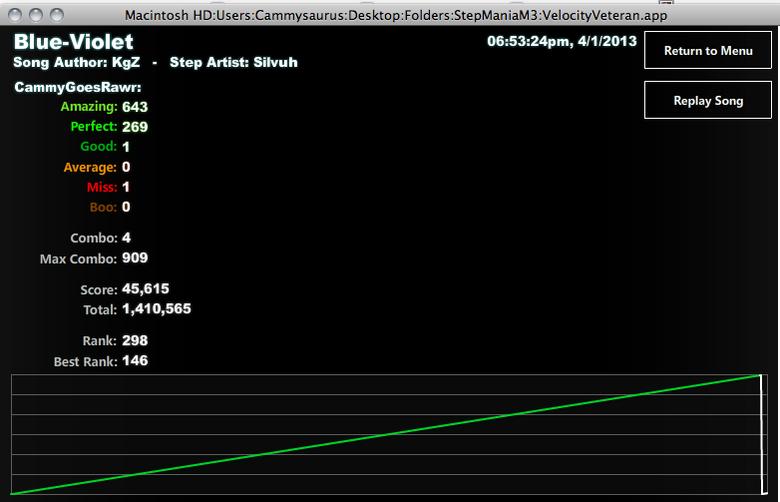Click the Perfect count 269
The image size is (780, 502).
pos(135,127)
